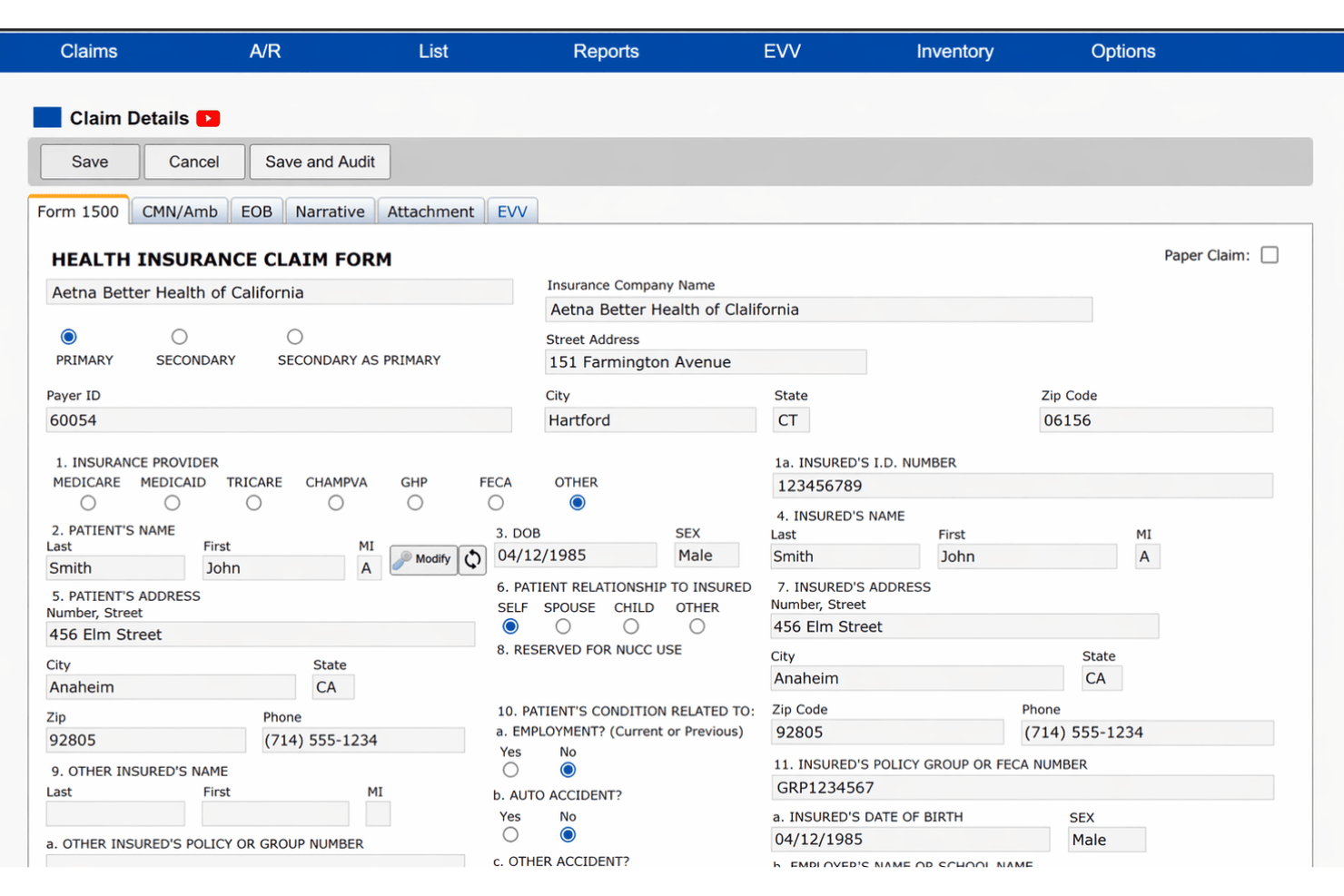Image resolution: width=1344 pixels, height=896 pixels.
Task: Click the Payer ID field
Action: (x=279, y=420)
